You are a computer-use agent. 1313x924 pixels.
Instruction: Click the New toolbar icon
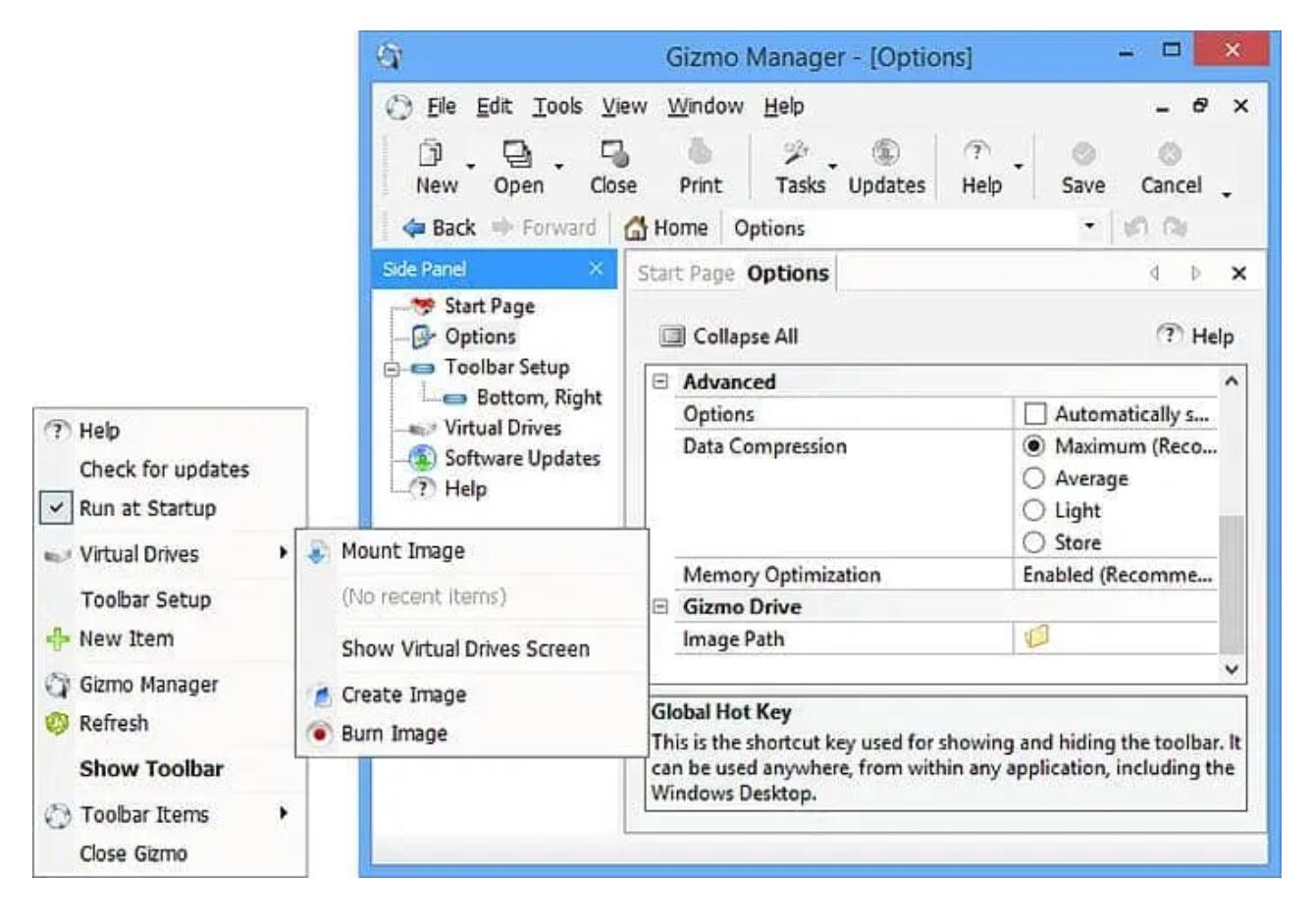pos(432,153)
